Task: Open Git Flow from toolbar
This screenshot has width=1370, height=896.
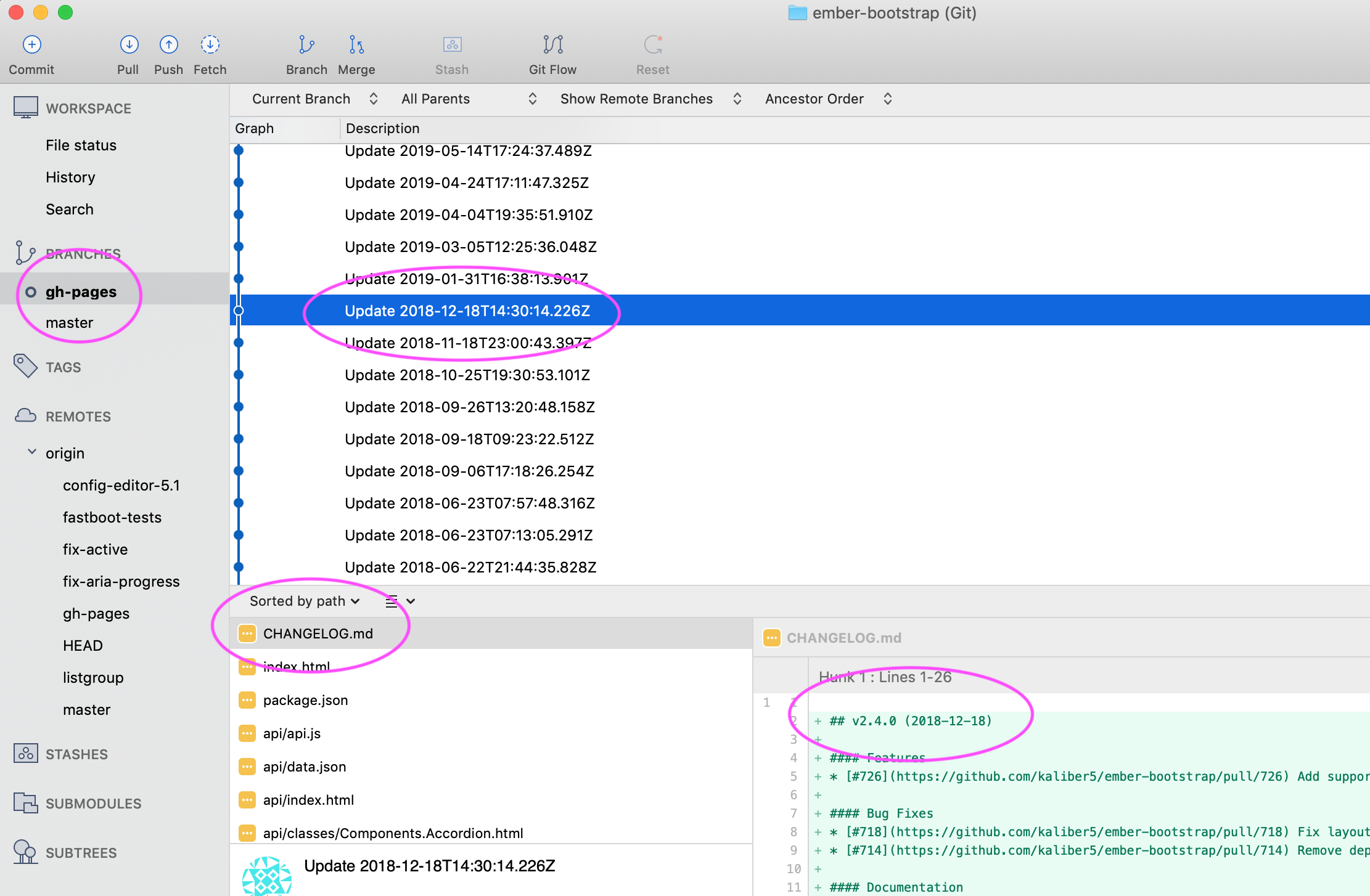Action: pos(552,45)
